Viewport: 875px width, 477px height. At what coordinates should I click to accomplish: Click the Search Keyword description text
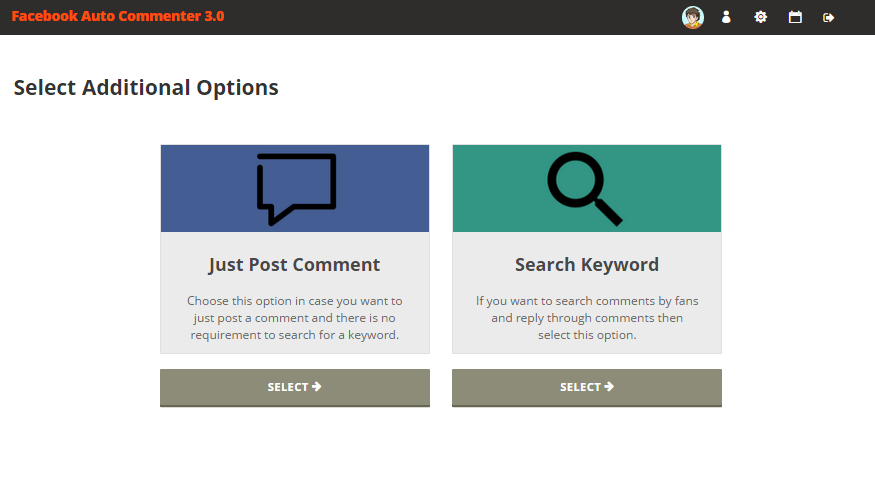(x=587, y=318)
